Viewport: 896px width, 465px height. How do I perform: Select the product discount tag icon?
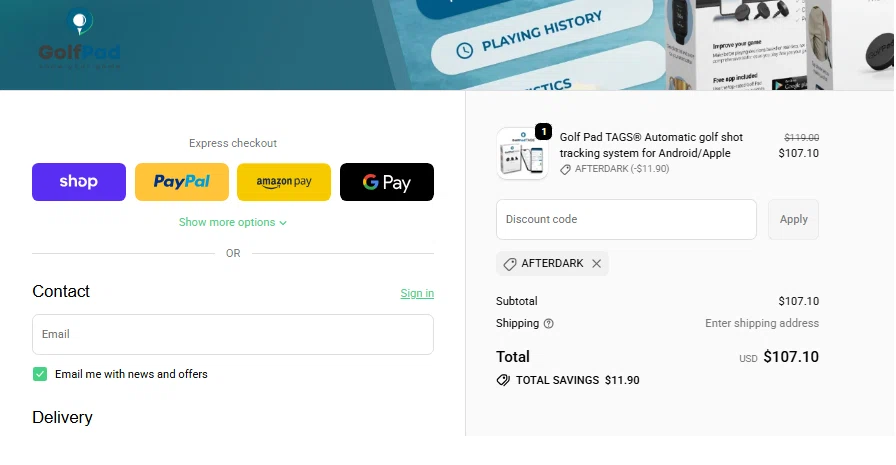pos(565,169)
